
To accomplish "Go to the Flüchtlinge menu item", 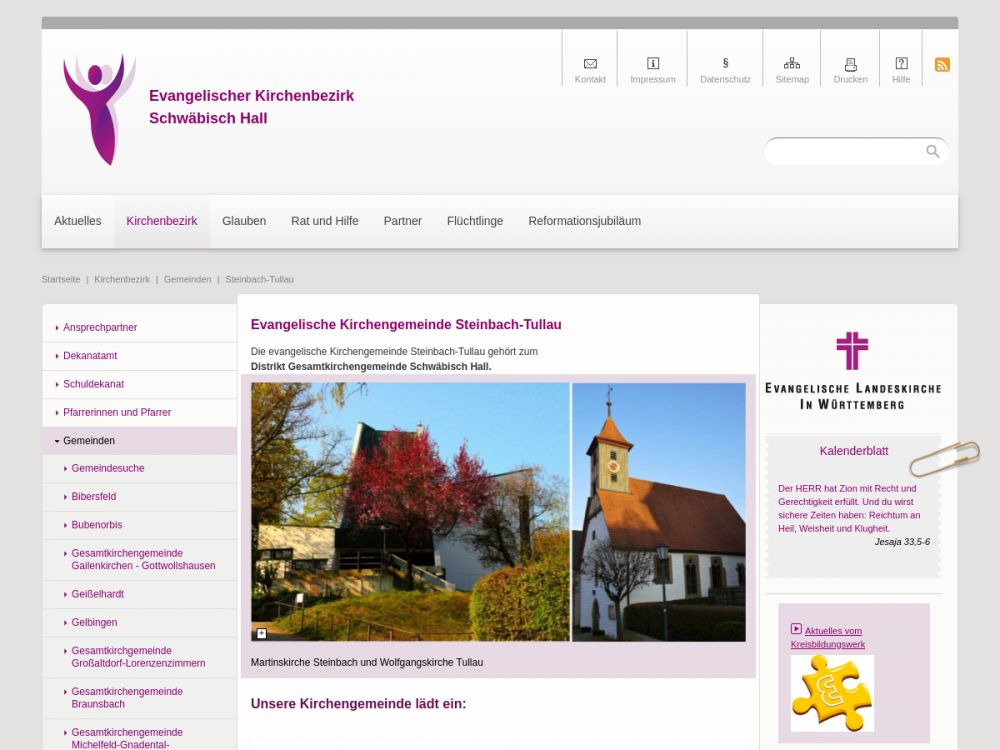I will [475, 221].
